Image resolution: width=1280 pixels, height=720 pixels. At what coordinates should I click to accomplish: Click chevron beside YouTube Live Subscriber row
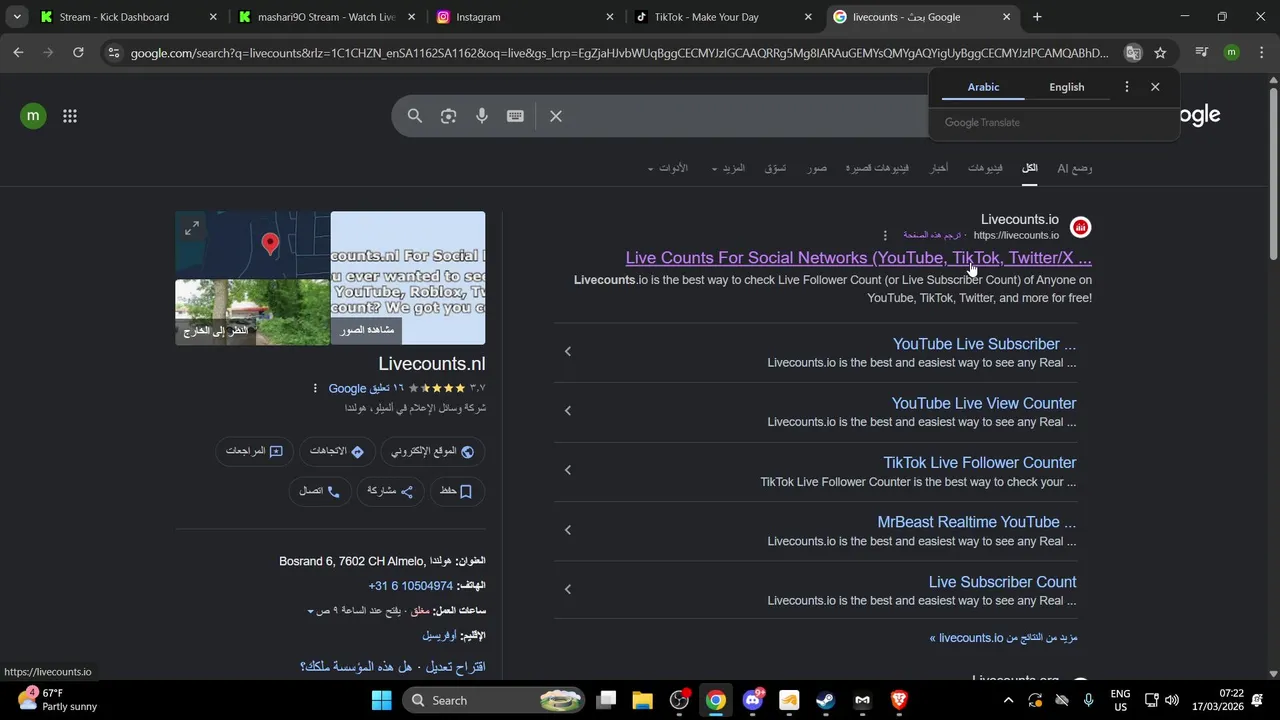click(568, 351)
